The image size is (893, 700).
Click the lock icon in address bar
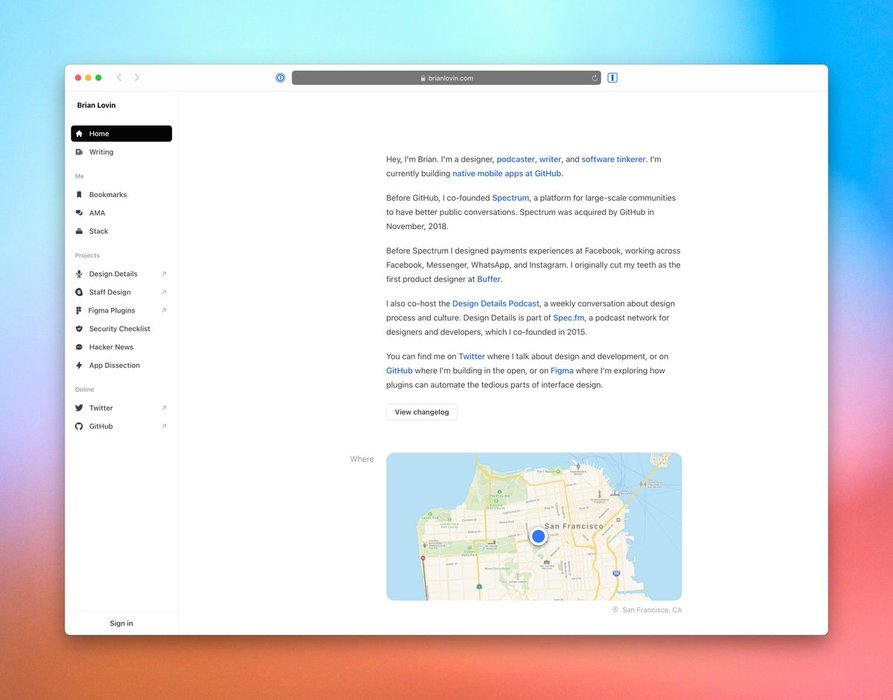pos(423,79)
